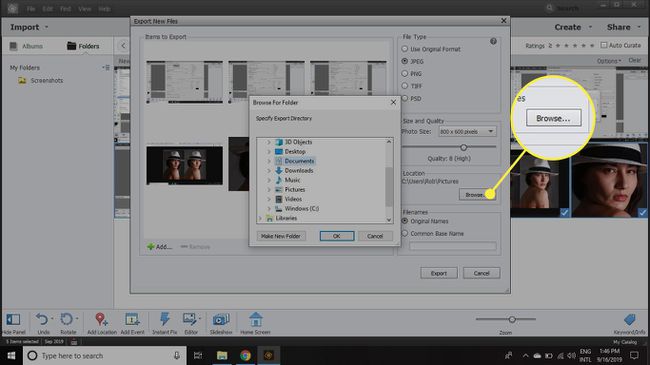Viewport: 650px width, 365px height.
Task: Open Photo Size dropdown
Action: tap(467, 131)
